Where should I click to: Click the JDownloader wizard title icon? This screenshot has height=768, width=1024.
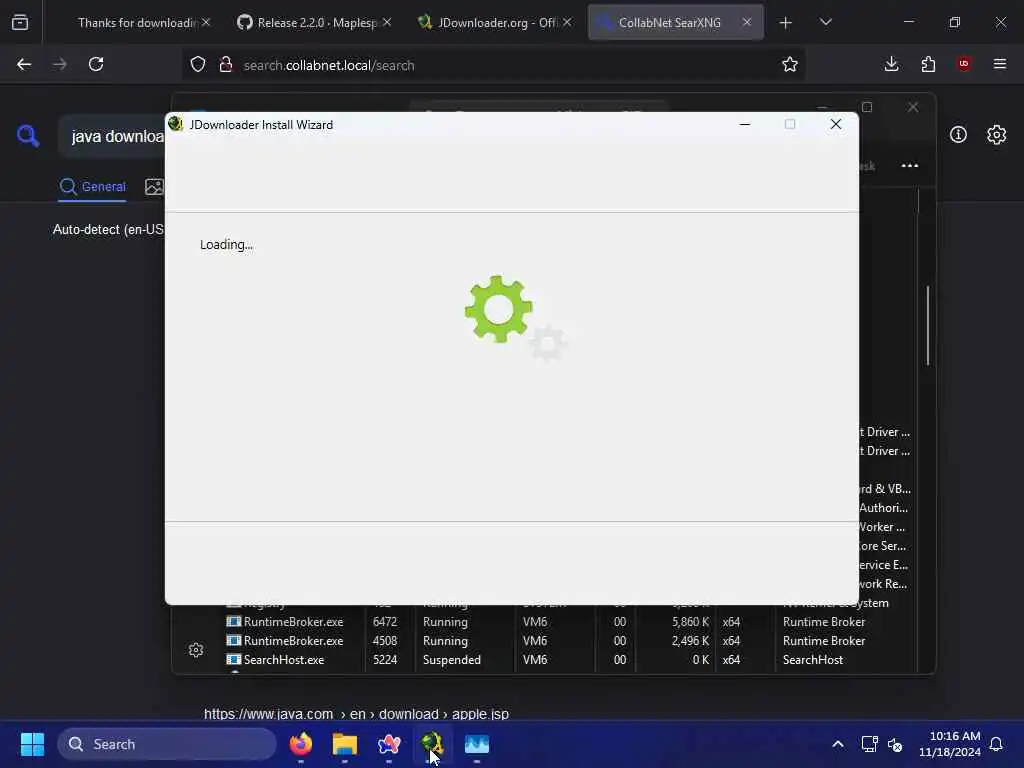point(175,123)
